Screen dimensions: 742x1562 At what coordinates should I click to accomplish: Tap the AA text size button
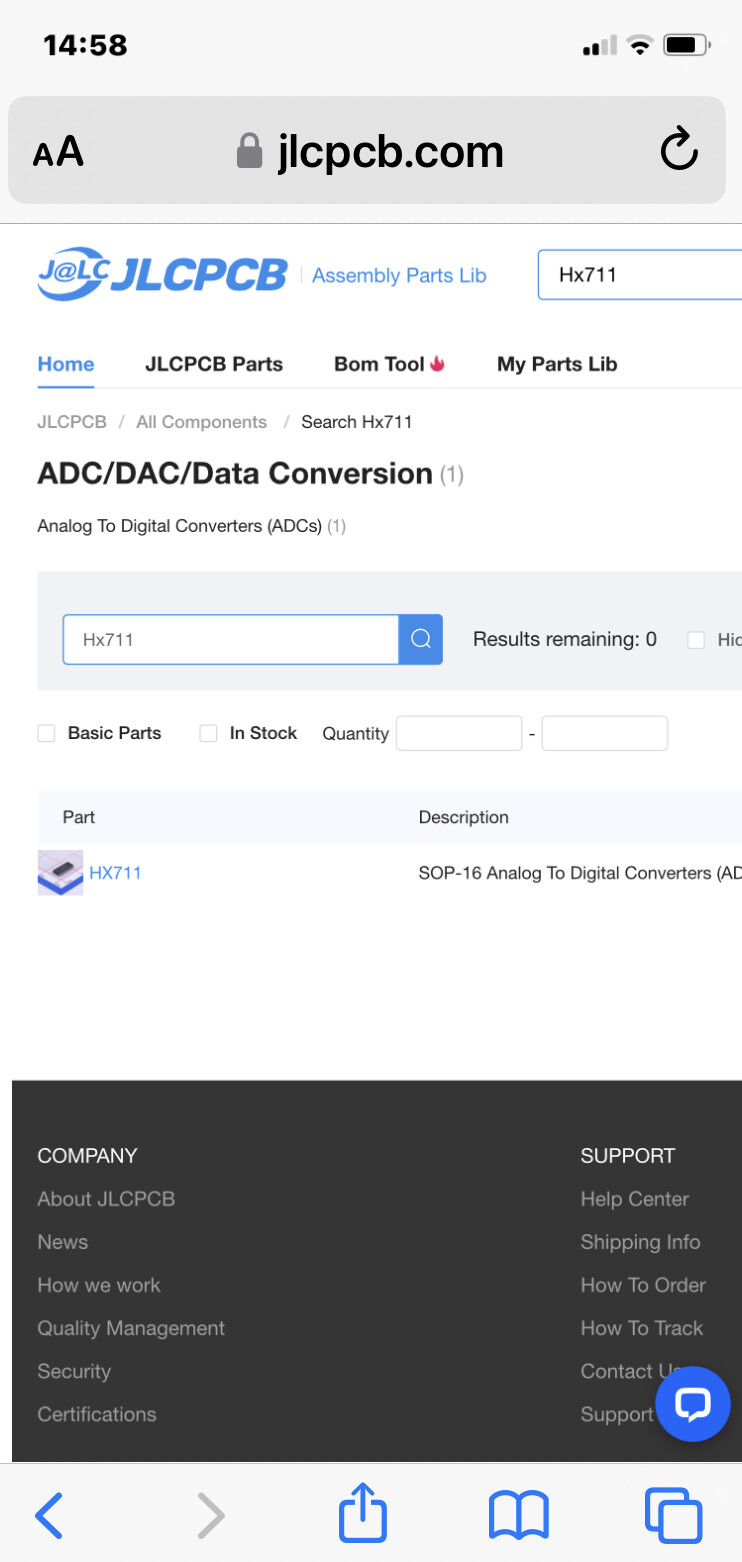click(58, 152)
